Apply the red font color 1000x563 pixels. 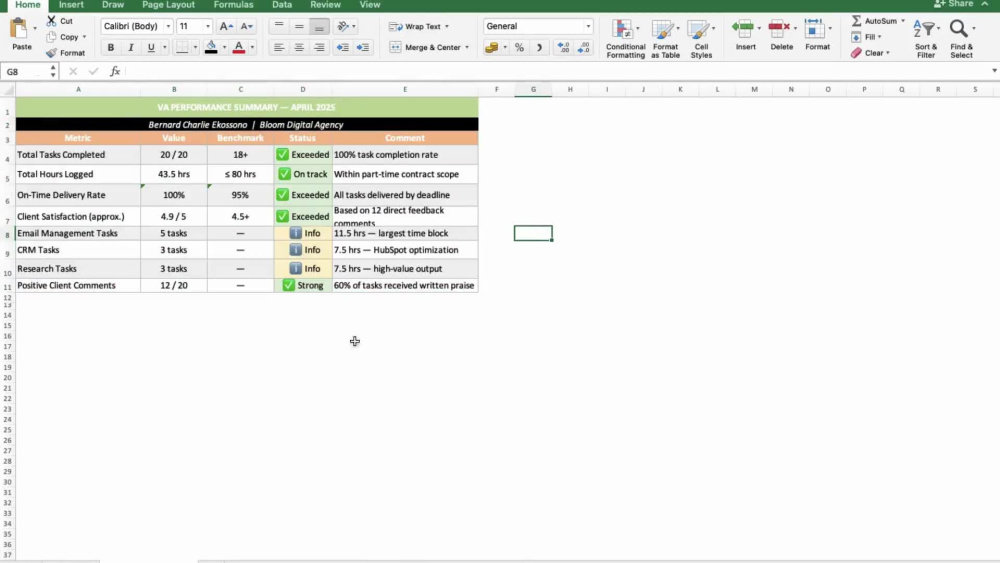(x=239, y=47)
